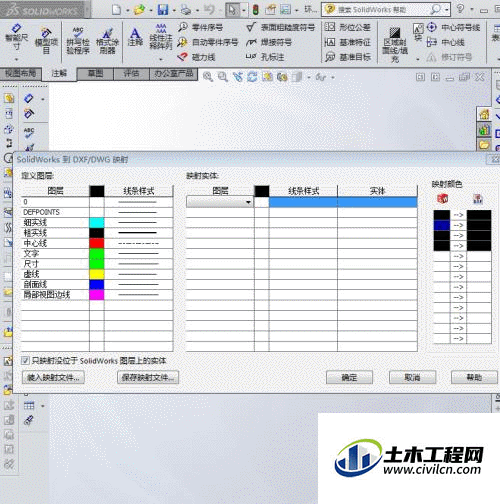This screenshot has width=500, height=504.
Task: Click the New document icon
Action: [116, 10]
